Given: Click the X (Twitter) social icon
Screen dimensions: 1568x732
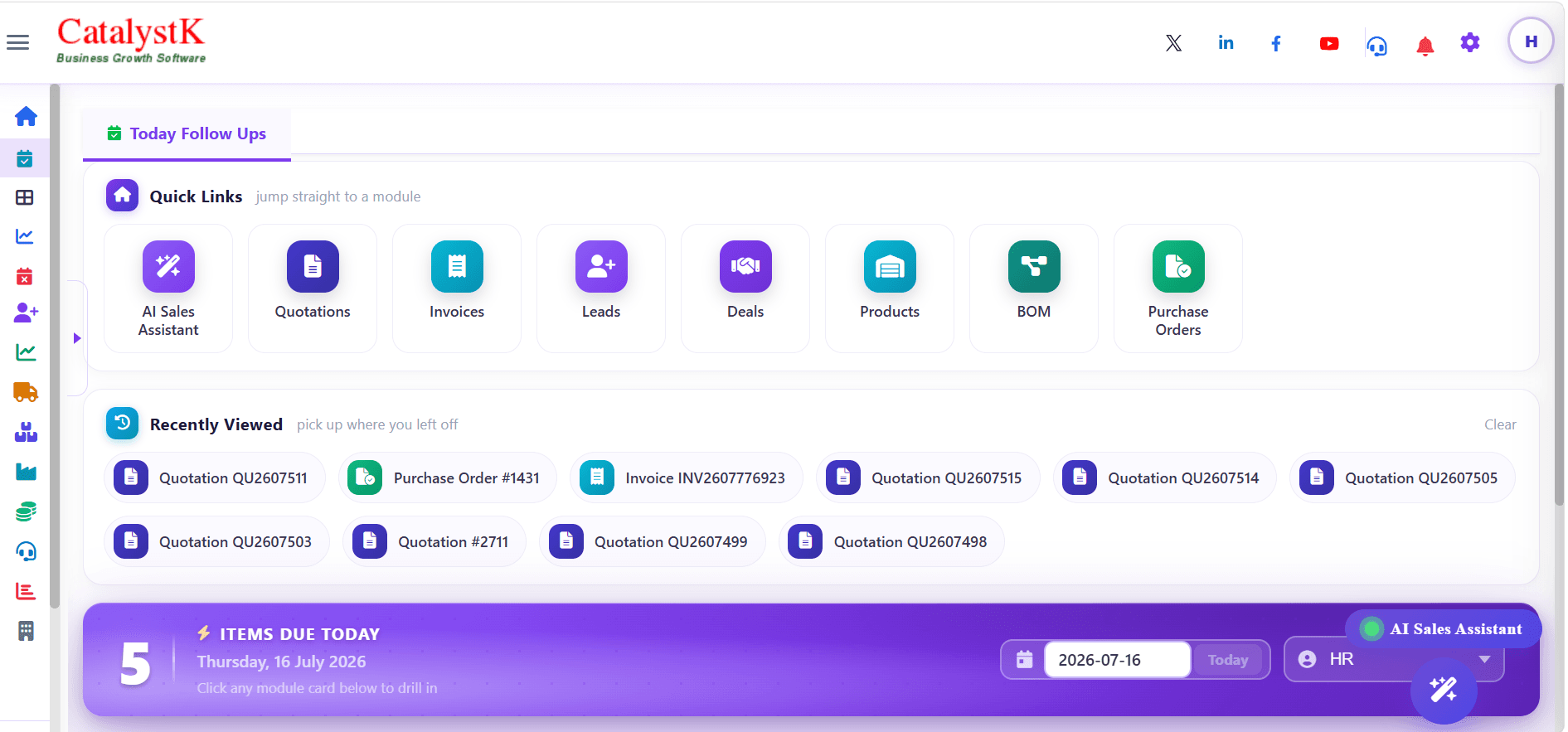Looking at the screenshot, I should coord(1173,43).
